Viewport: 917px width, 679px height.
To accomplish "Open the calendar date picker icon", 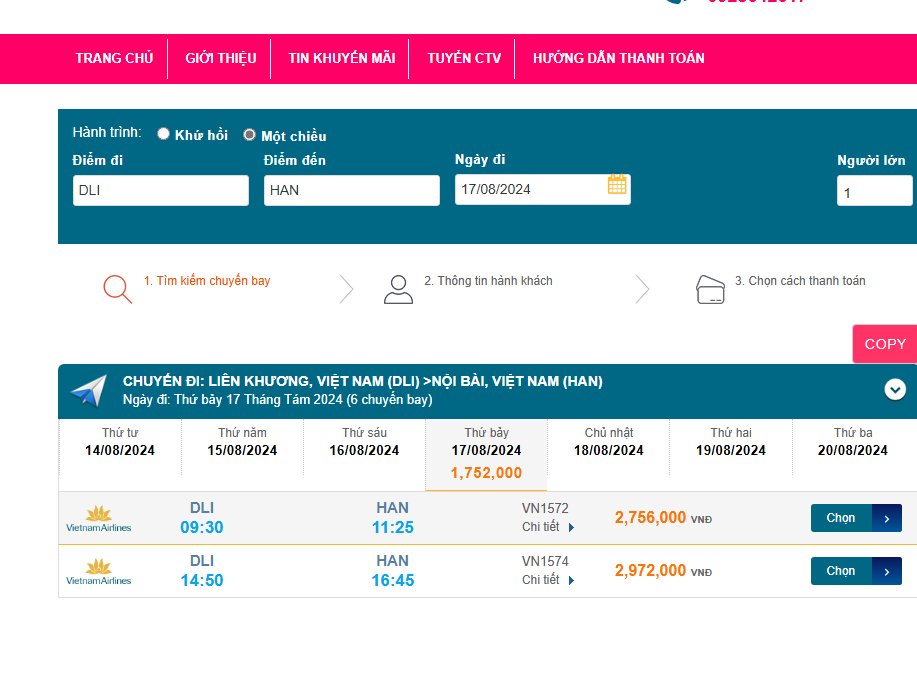I will (617, 185).
